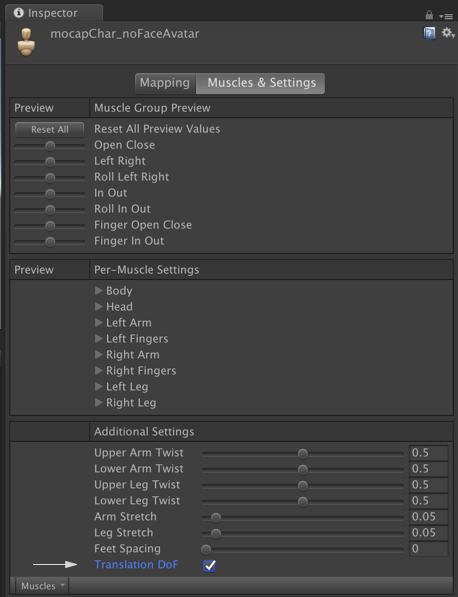Click the mocapChar avatar mannequin icon
This screenshot has width=458, height=597.
26,43
